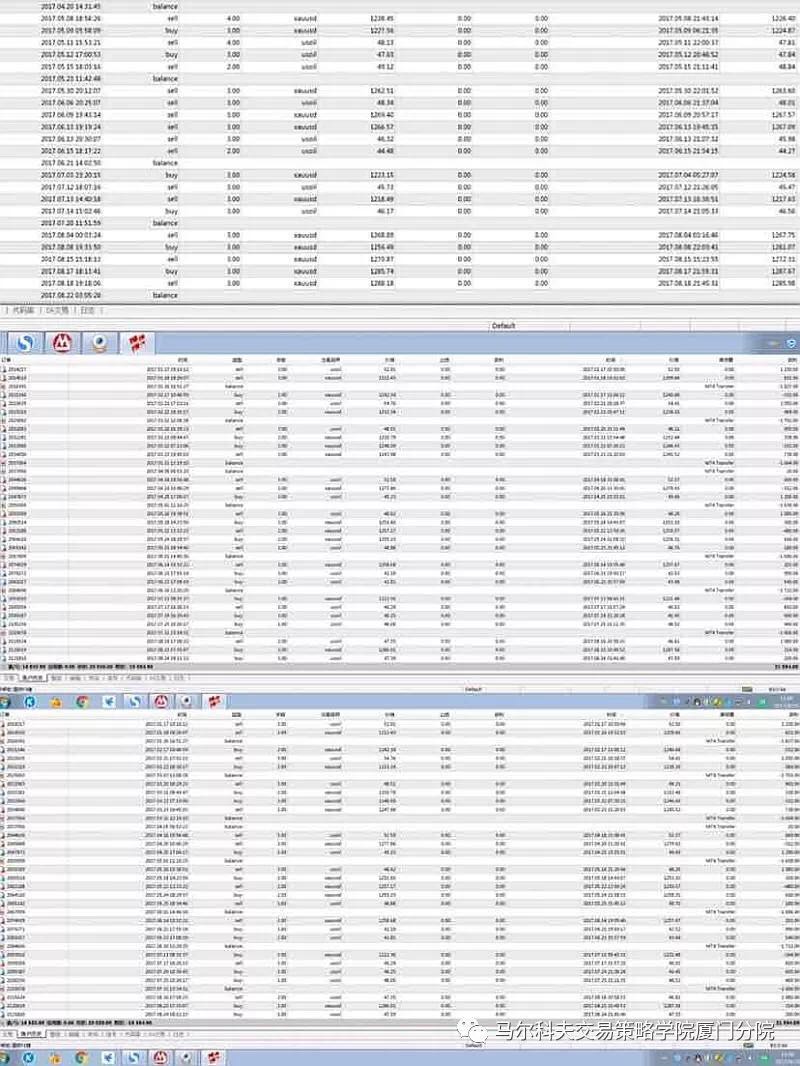Open the EA交易 tab in top terminal
The width and height of the screenshot is (800, 1066).
click(x=56, y=310)
